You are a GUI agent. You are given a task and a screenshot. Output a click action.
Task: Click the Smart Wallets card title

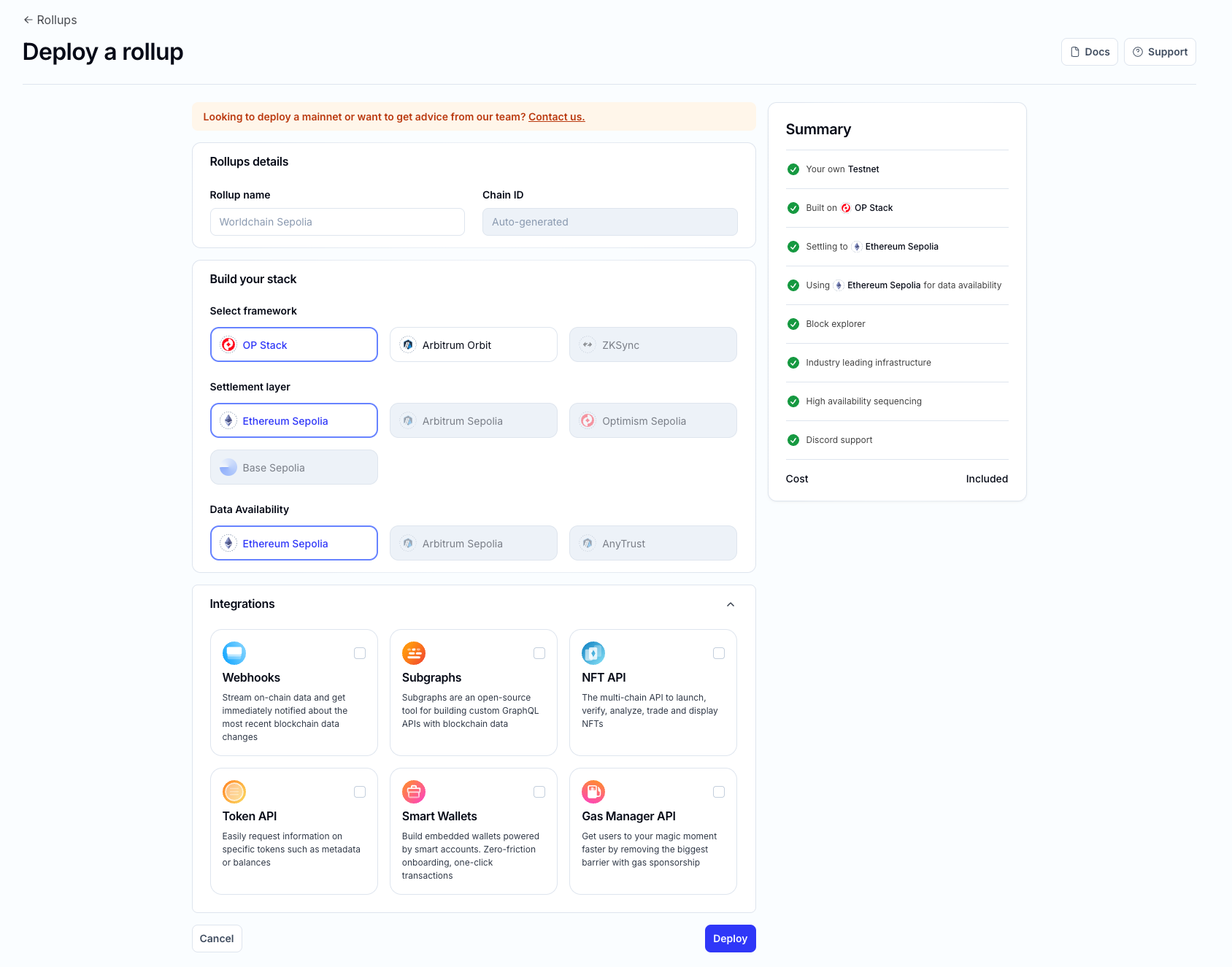pos(439,816)
